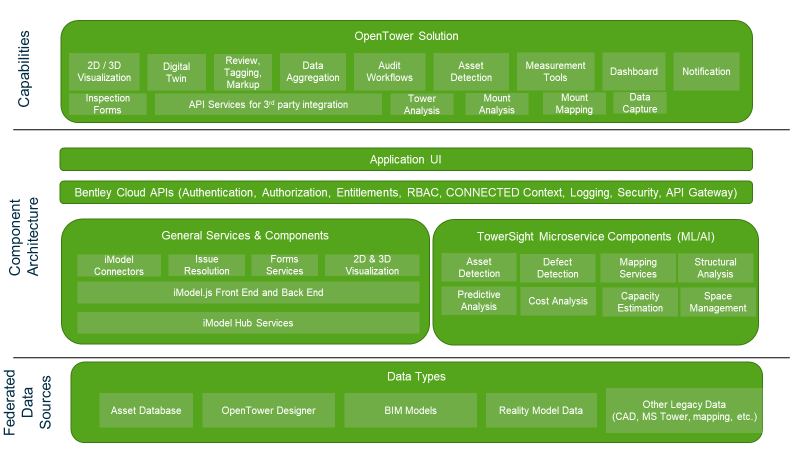Image resolution: width=800 pixels, height=450 pixels.
Task: Click the Capacity Estimation box
Action: pyautogui.click(x=640, y=302)
